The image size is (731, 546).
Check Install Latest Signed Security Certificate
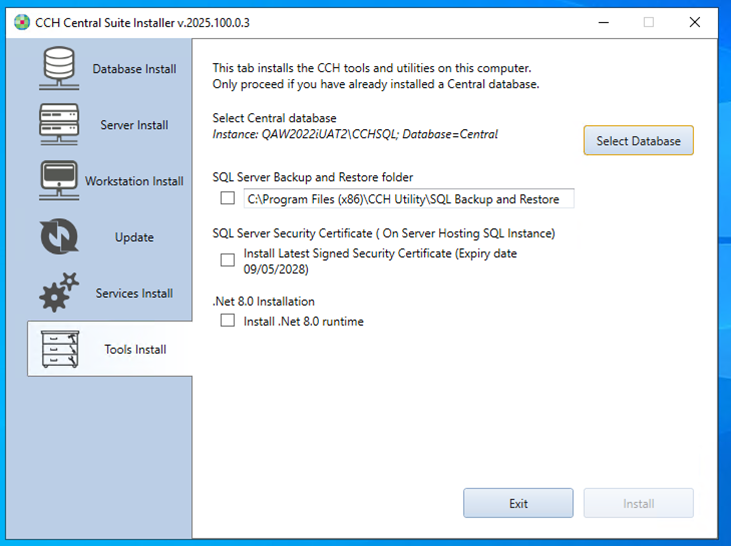228,260
